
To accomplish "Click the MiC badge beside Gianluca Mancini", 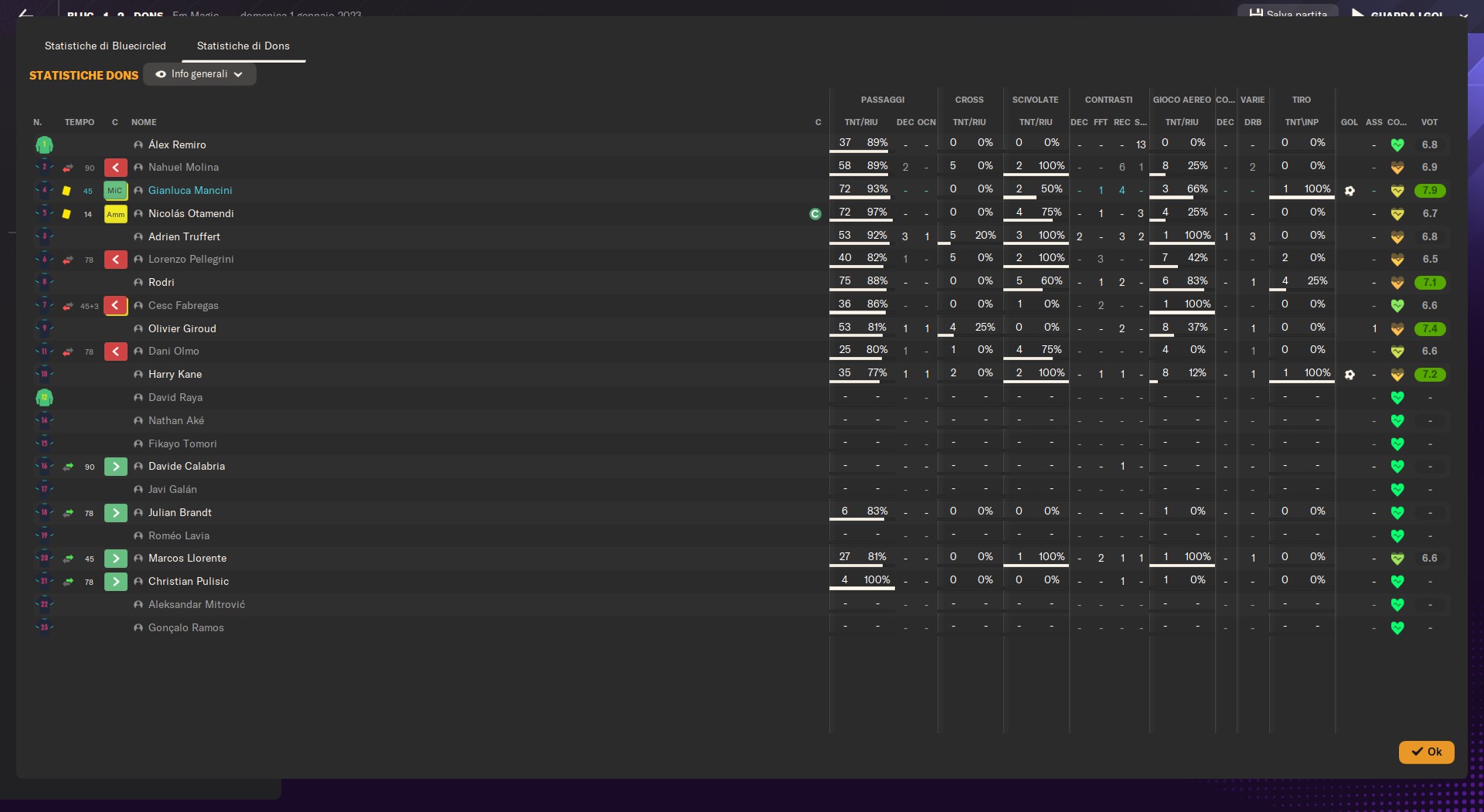I will [x=115, y=191].
